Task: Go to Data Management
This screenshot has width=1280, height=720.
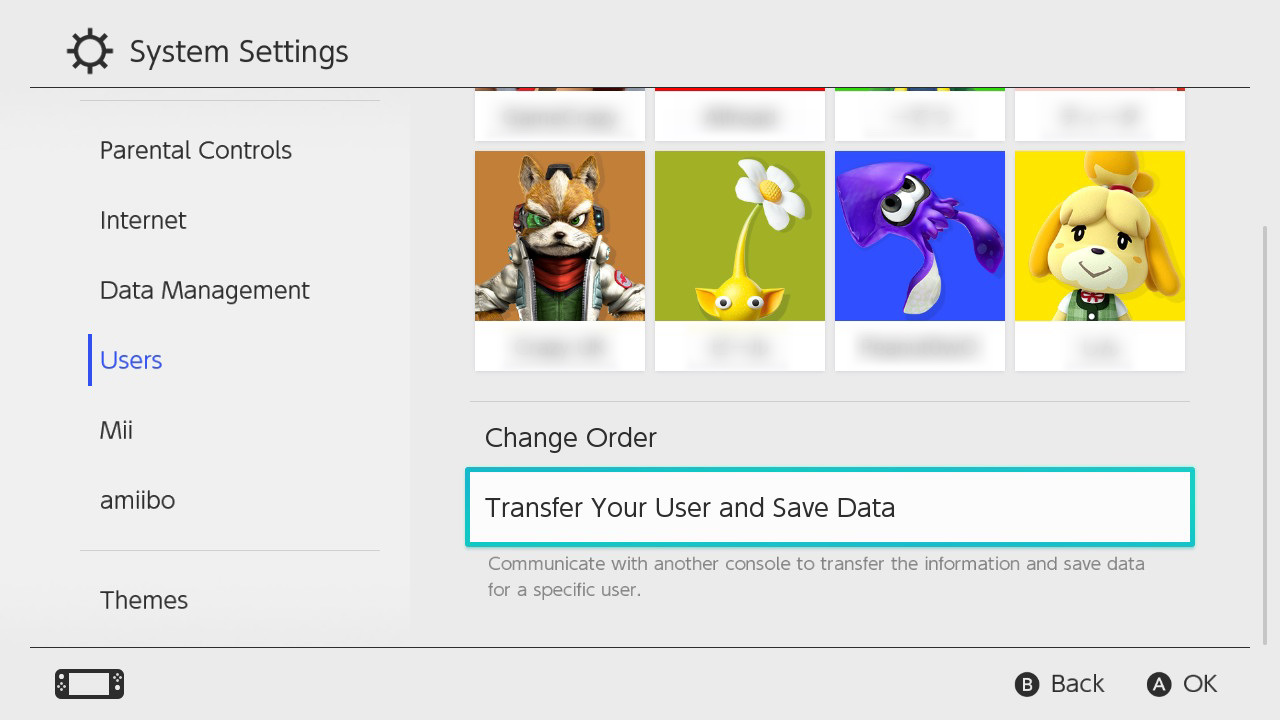Action: (x=205, y=290)
